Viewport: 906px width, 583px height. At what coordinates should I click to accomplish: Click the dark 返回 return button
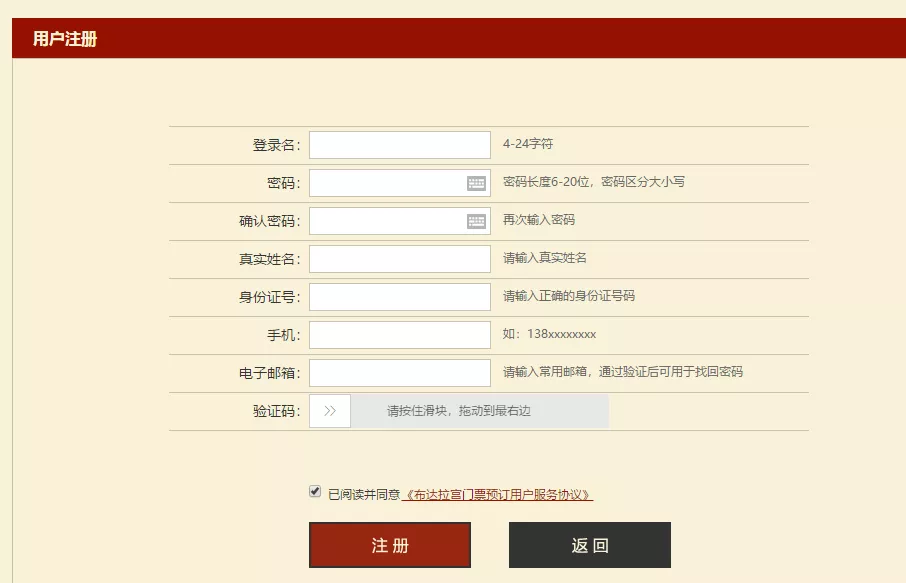(x=590, y=545)
